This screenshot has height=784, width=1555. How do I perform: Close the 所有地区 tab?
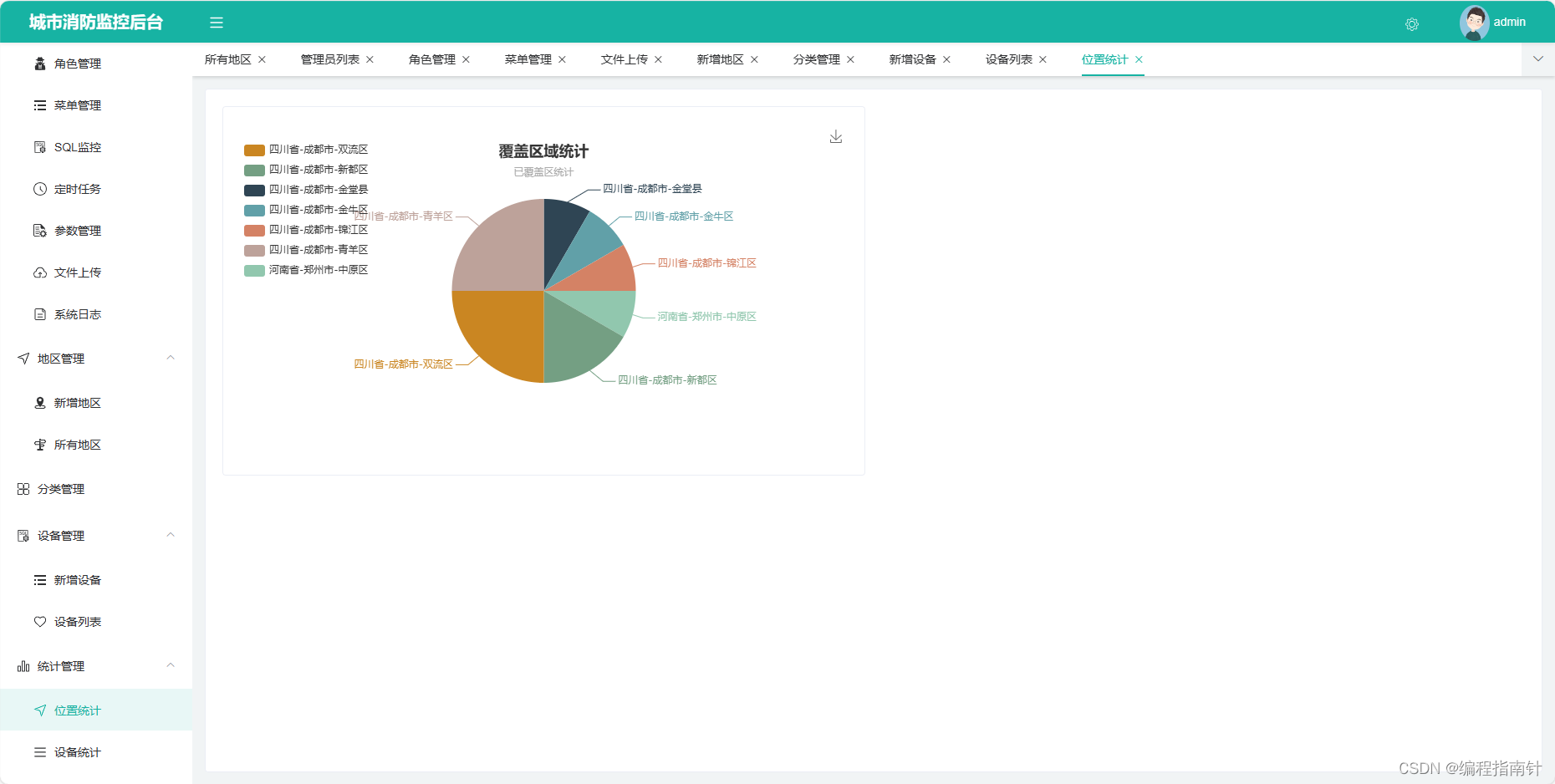(x=262, y=59)
